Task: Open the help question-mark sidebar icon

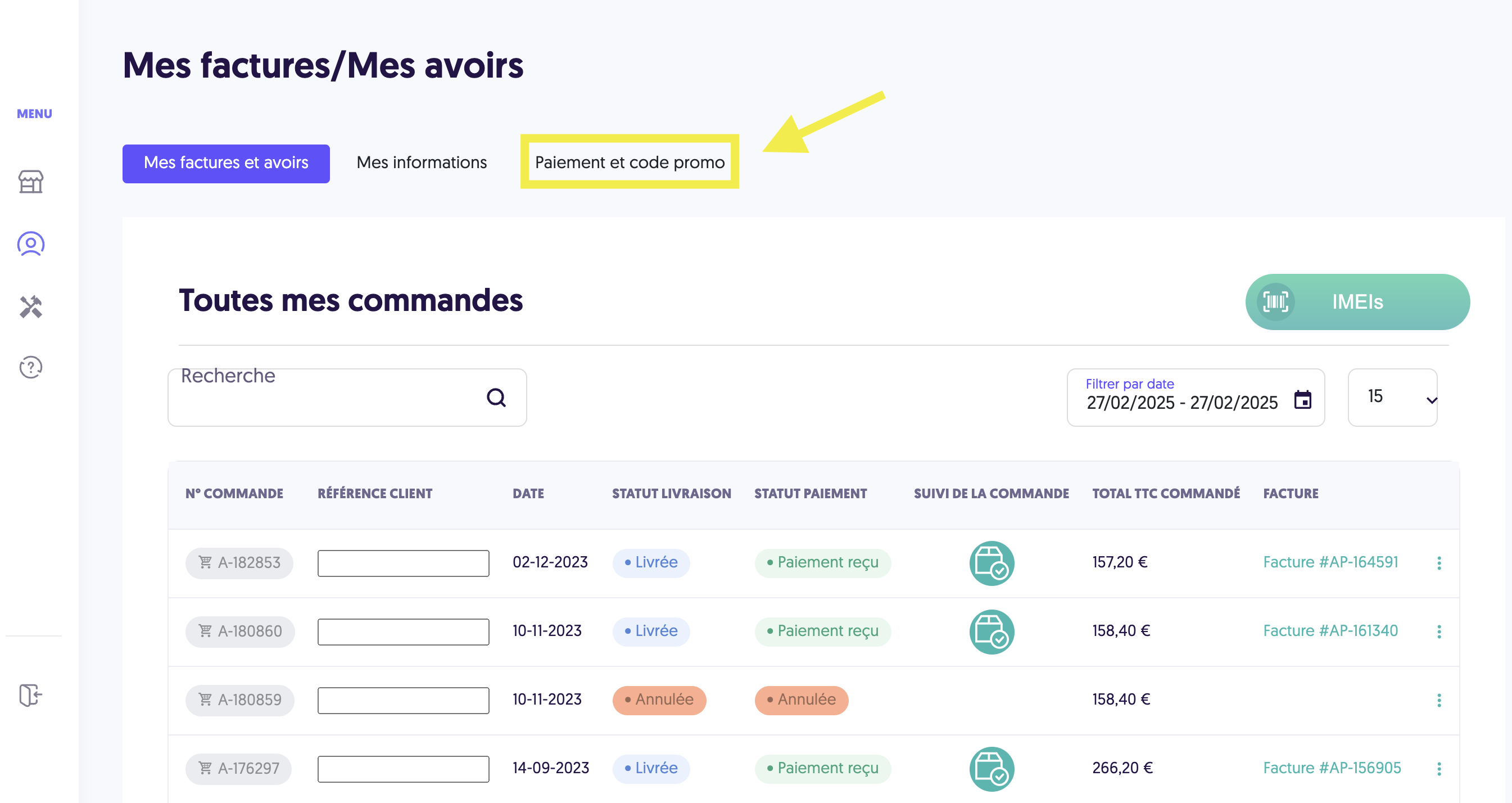Action: [31, 368]
